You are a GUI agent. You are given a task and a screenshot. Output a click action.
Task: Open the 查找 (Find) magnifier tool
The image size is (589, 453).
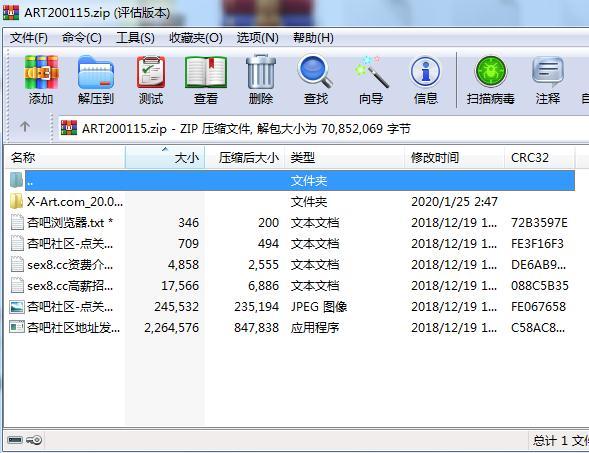point(316,80)
